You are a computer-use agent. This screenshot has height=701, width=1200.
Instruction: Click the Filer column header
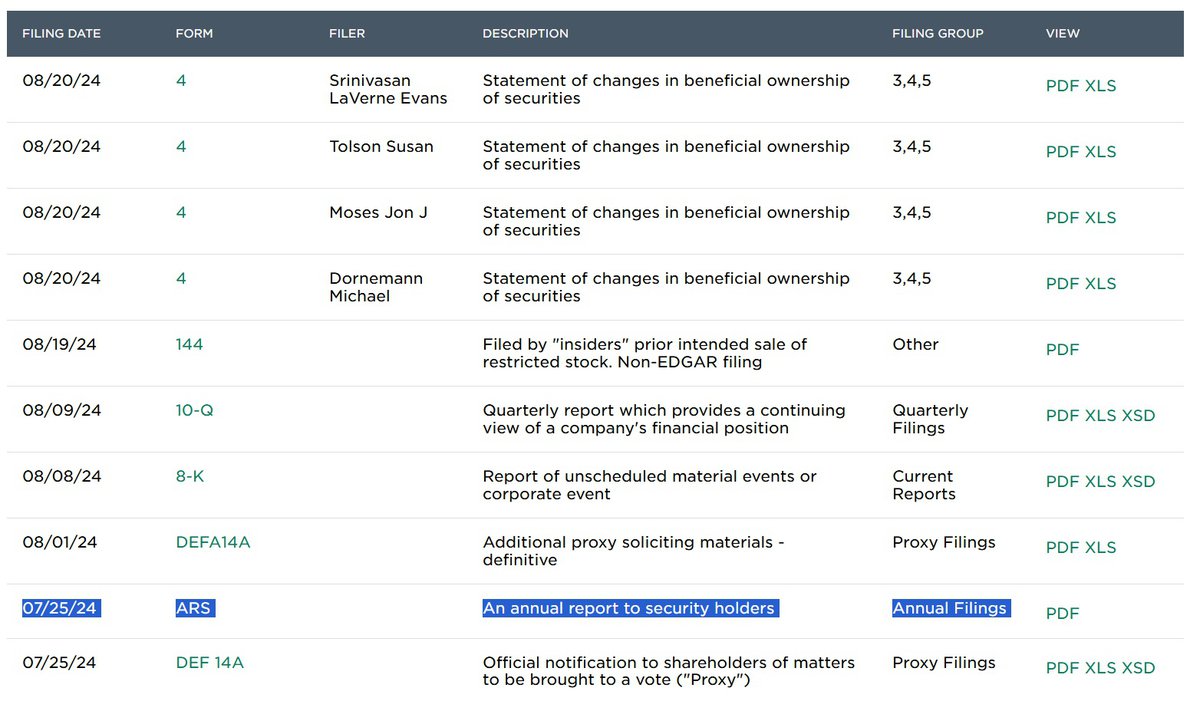[x=347, y=34]
